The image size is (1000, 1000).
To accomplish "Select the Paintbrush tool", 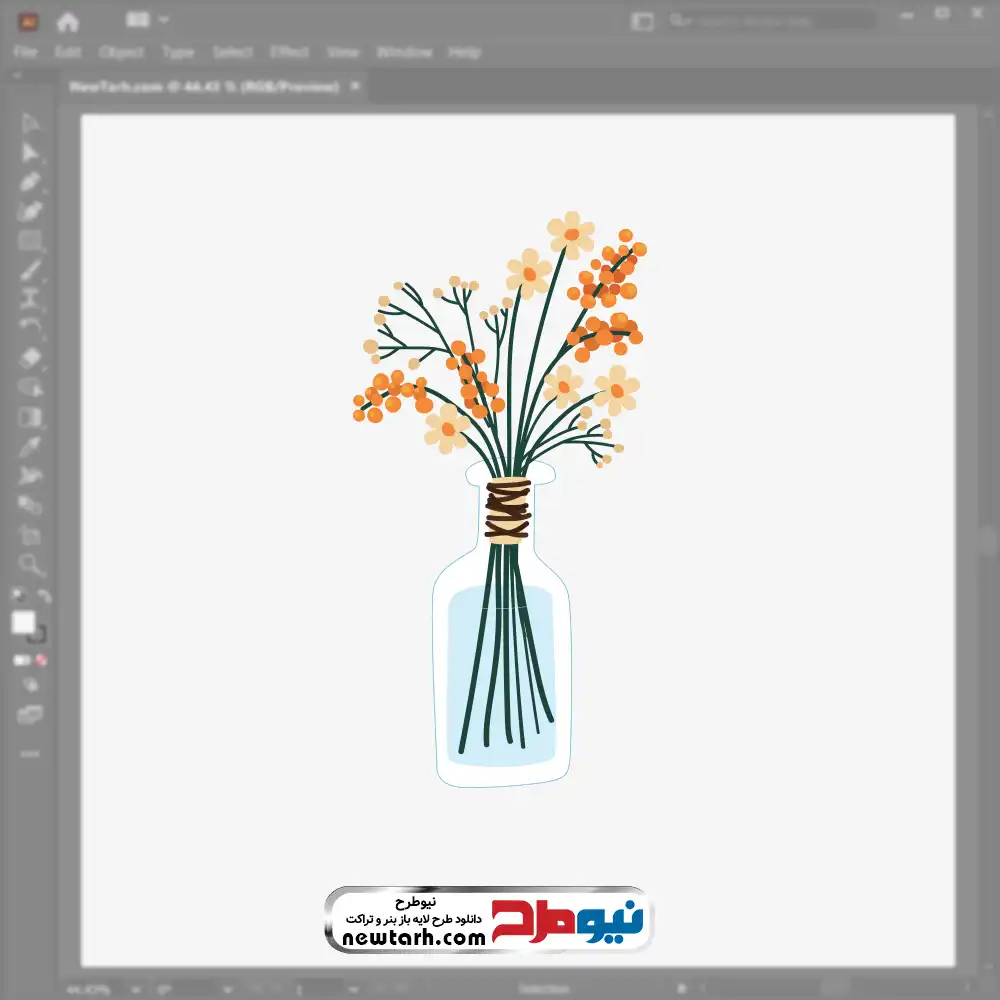I will coord(30,270).
